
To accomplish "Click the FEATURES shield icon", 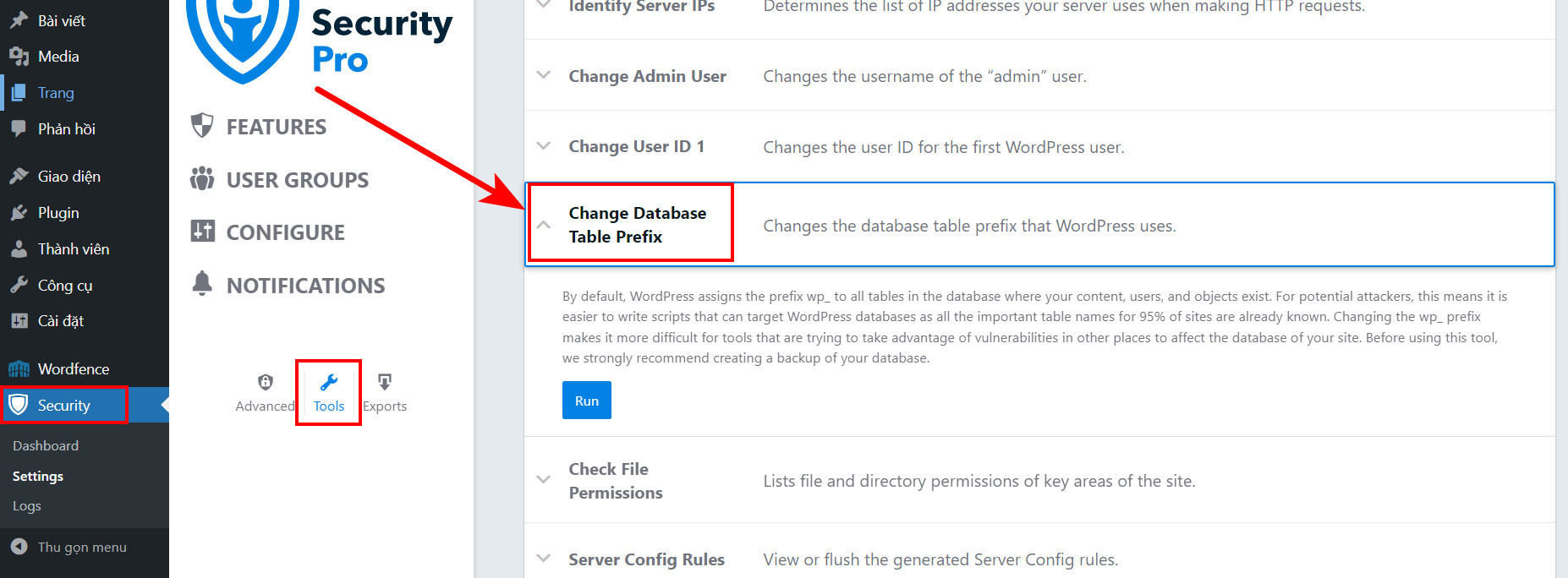I will coord(203,125).
